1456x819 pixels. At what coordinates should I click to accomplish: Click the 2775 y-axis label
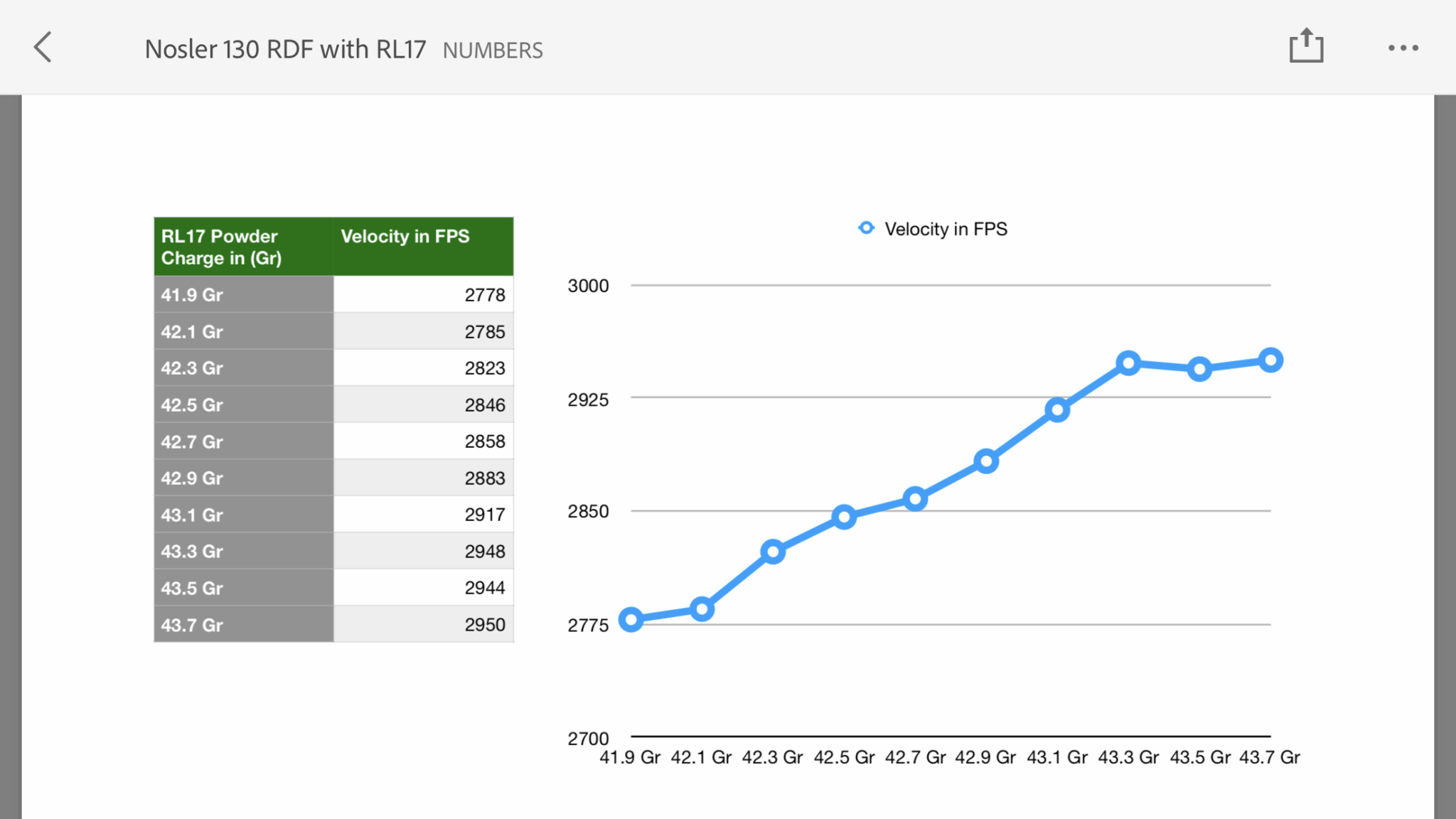point(588,626)
